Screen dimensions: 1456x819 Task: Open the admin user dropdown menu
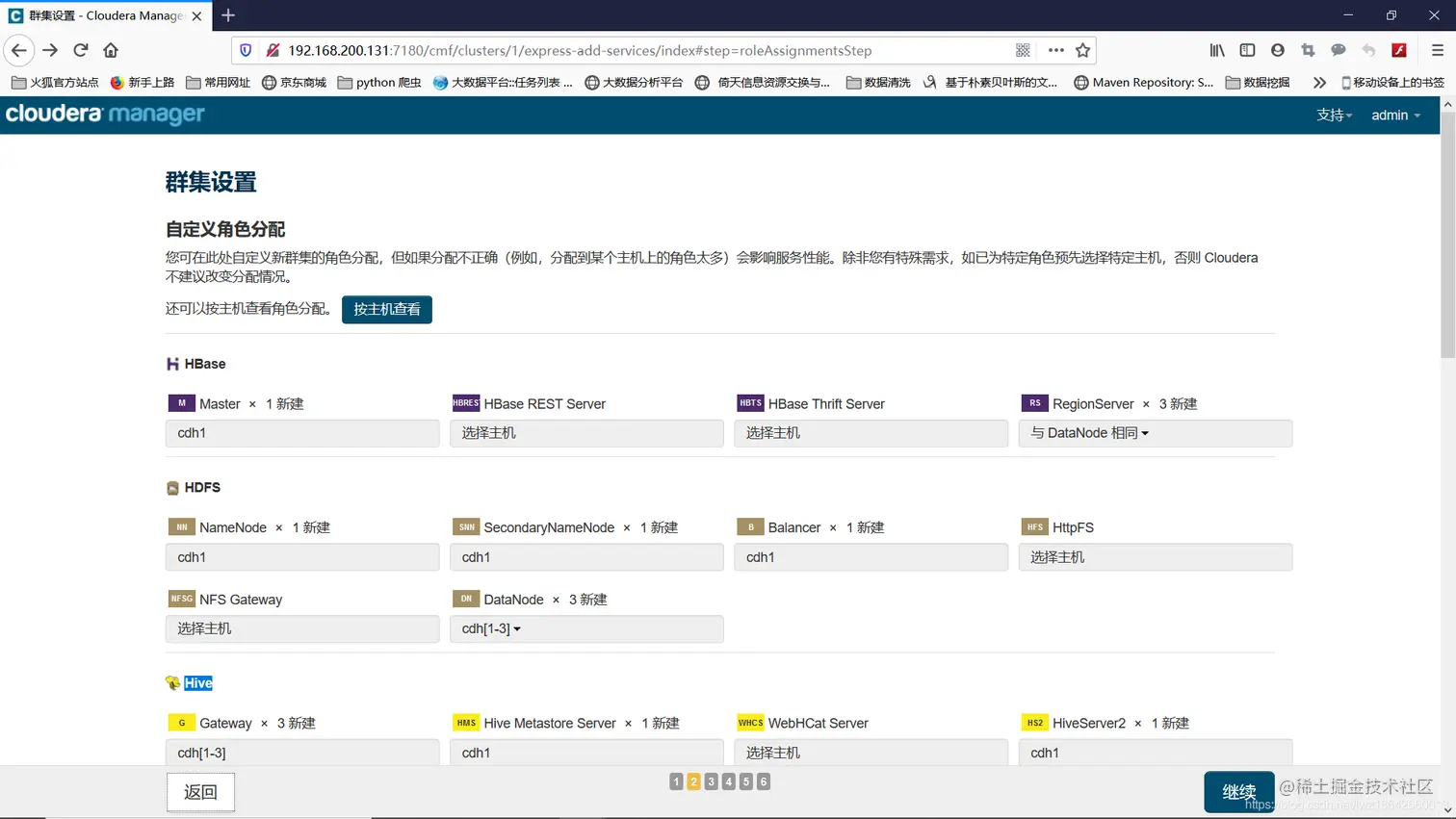click(x=1395, y=115)
